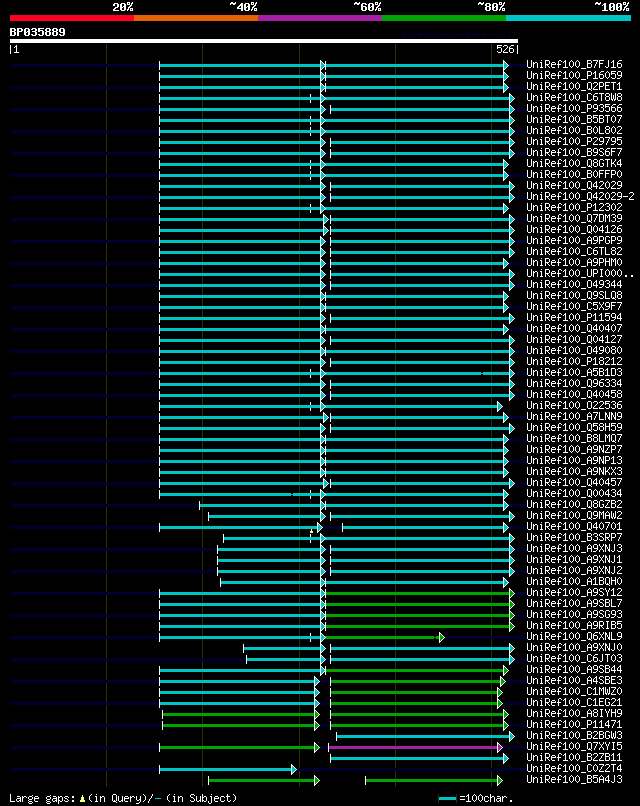
Task: Click the purple alignment bar for Q7XYI5
Action: [x=414, y=747]
